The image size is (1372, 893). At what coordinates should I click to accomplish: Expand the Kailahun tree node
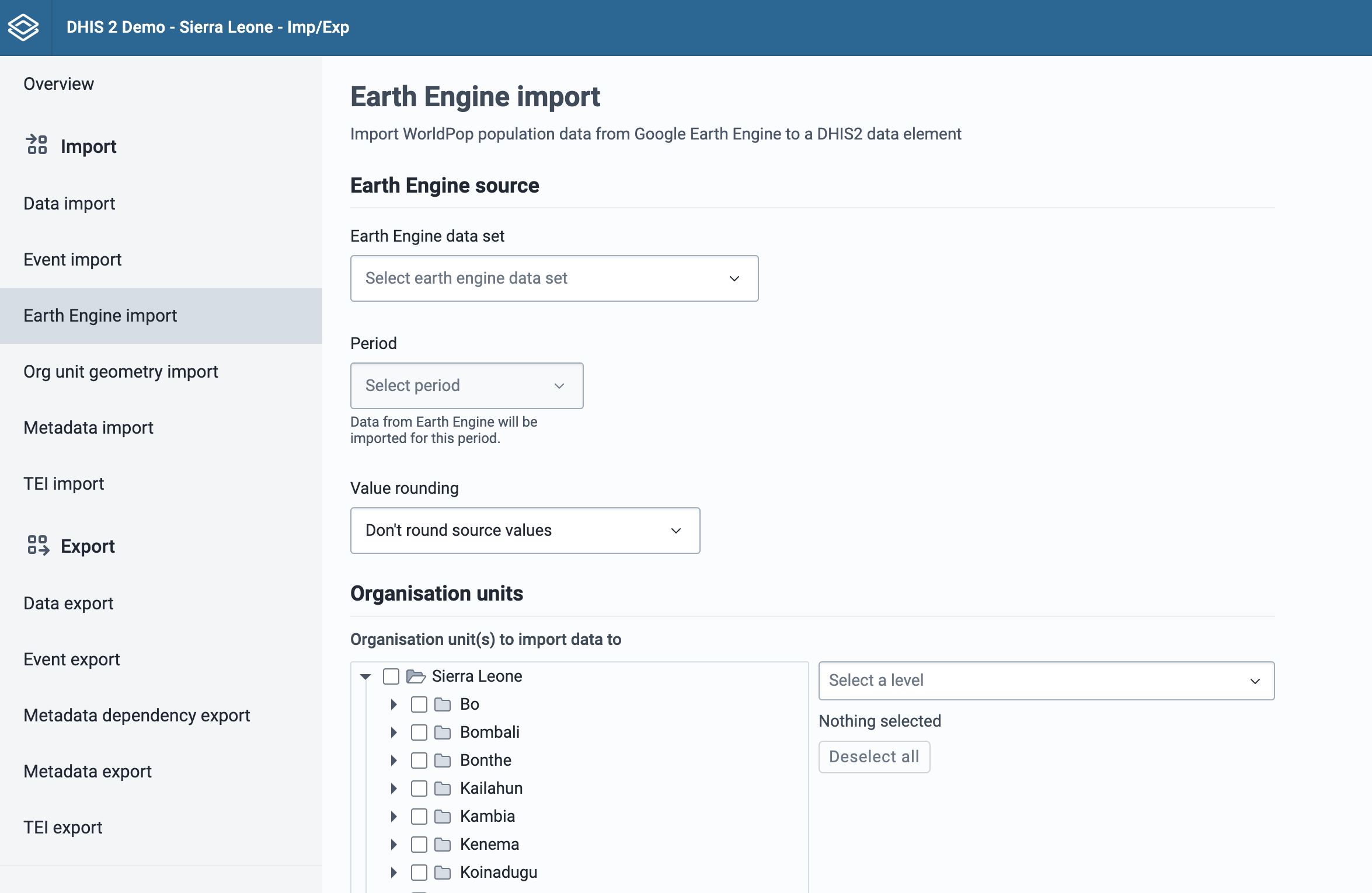pyautogui.click(x=394, y=789)
